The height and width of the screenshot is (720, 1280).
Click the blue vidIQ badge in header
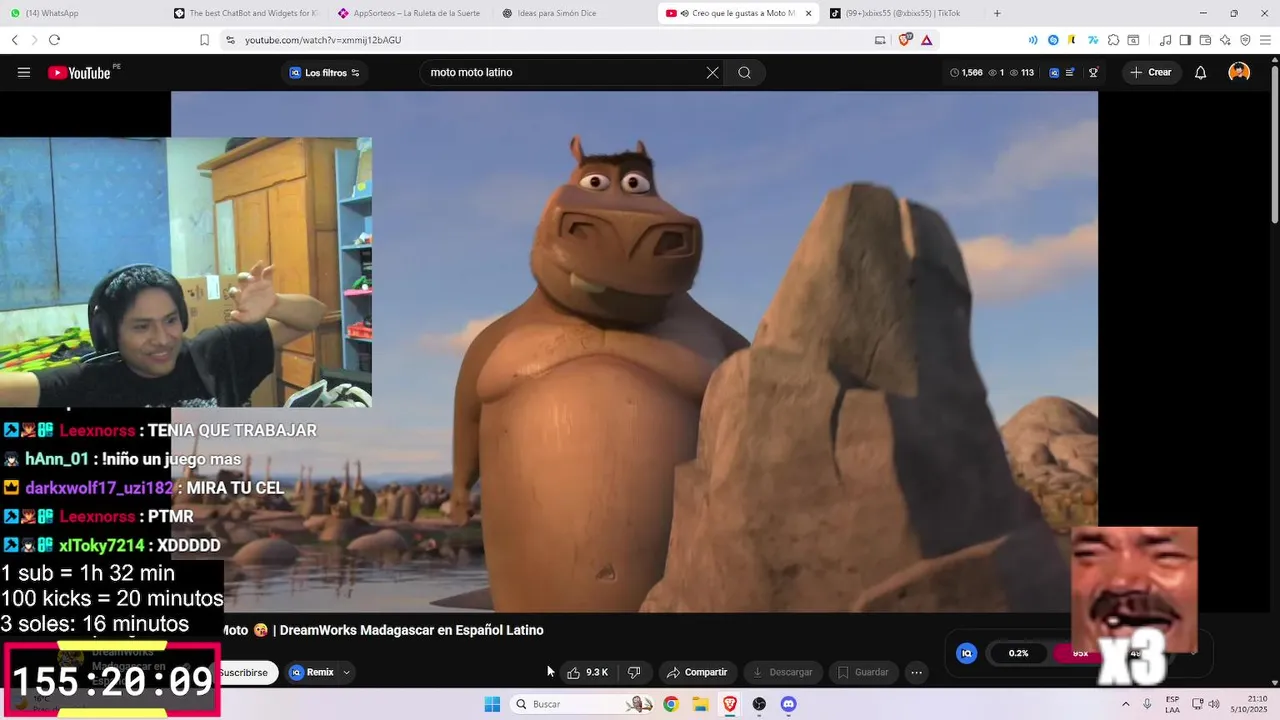pyautogui.click(x=1053, y=72)
